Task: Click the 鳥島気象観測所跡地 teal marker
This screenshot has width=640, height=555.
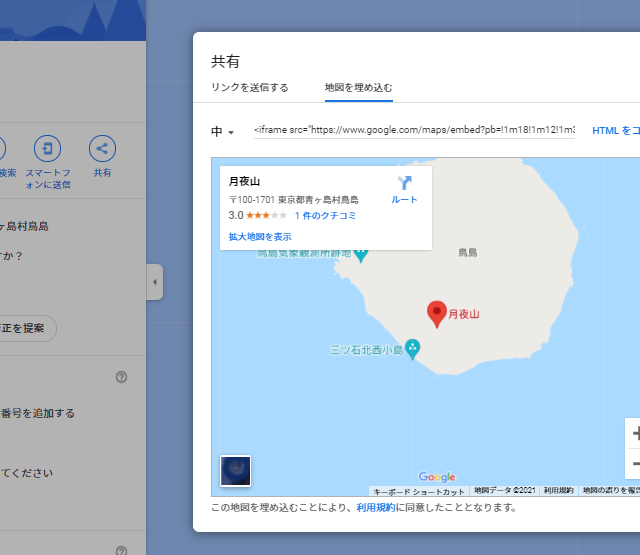Action: click(x=361, y=255)
